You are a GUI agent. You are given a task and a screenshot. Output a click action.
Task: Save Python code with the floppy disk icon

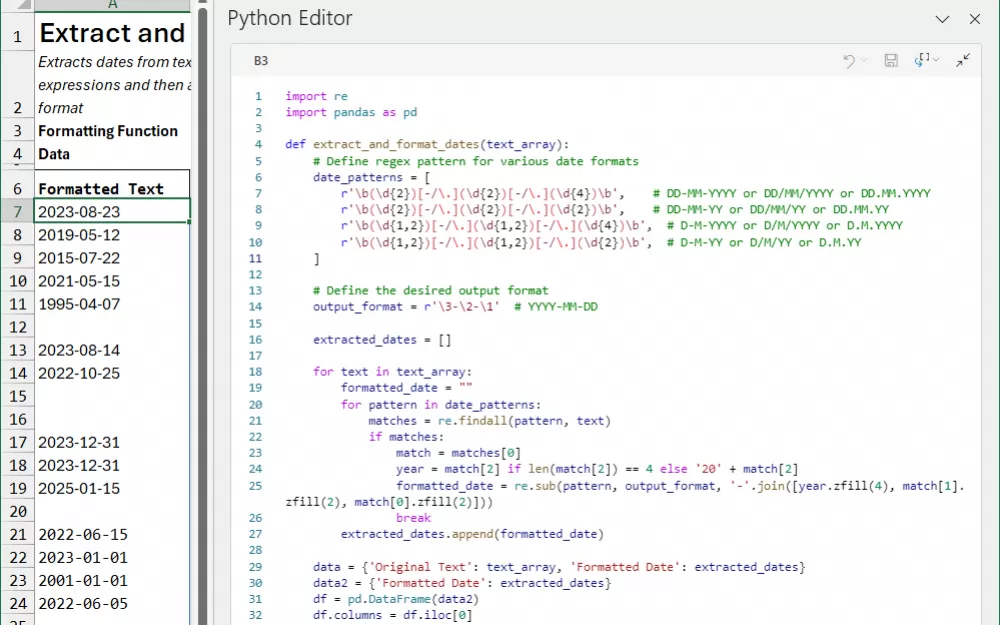point(891,61)
